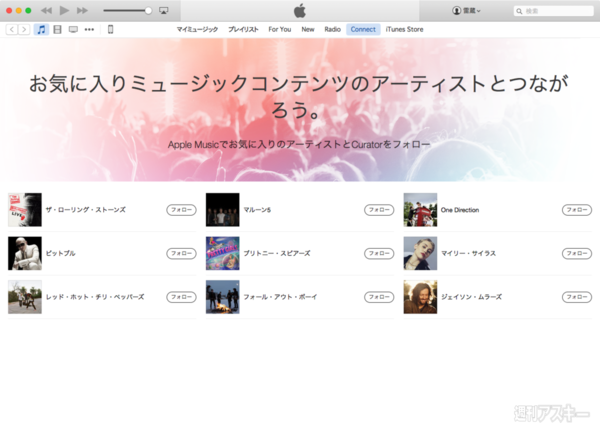
Task: Click the artist name ピットブル
Action: pos(60,254)
